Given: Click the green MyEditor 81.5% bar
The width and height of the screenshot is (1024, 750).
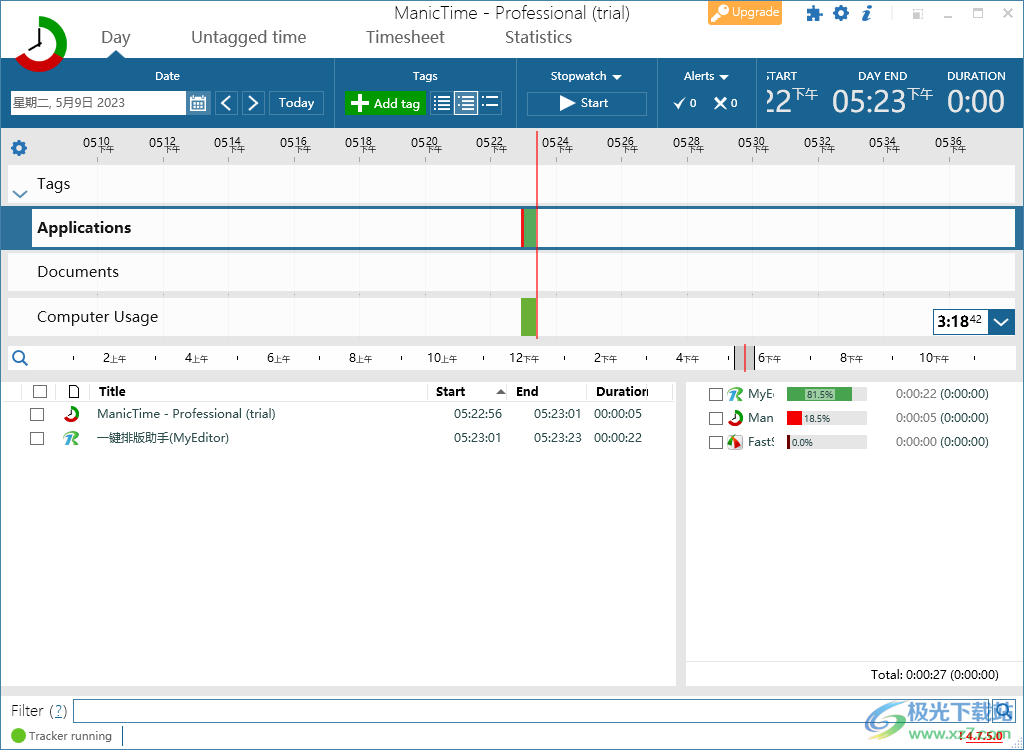Looking at the screenshot, I should 819,394.
